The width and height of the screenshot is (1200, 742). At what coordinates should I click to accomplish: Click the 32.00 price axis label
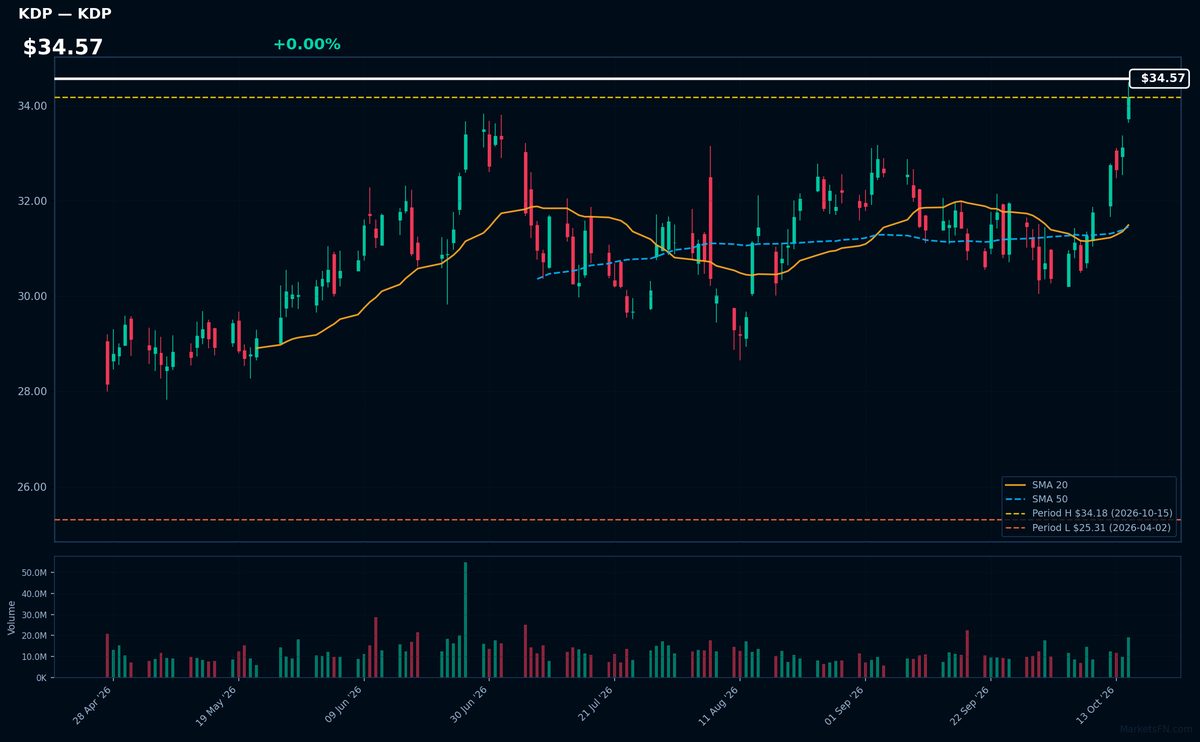(x=32, y=201)
